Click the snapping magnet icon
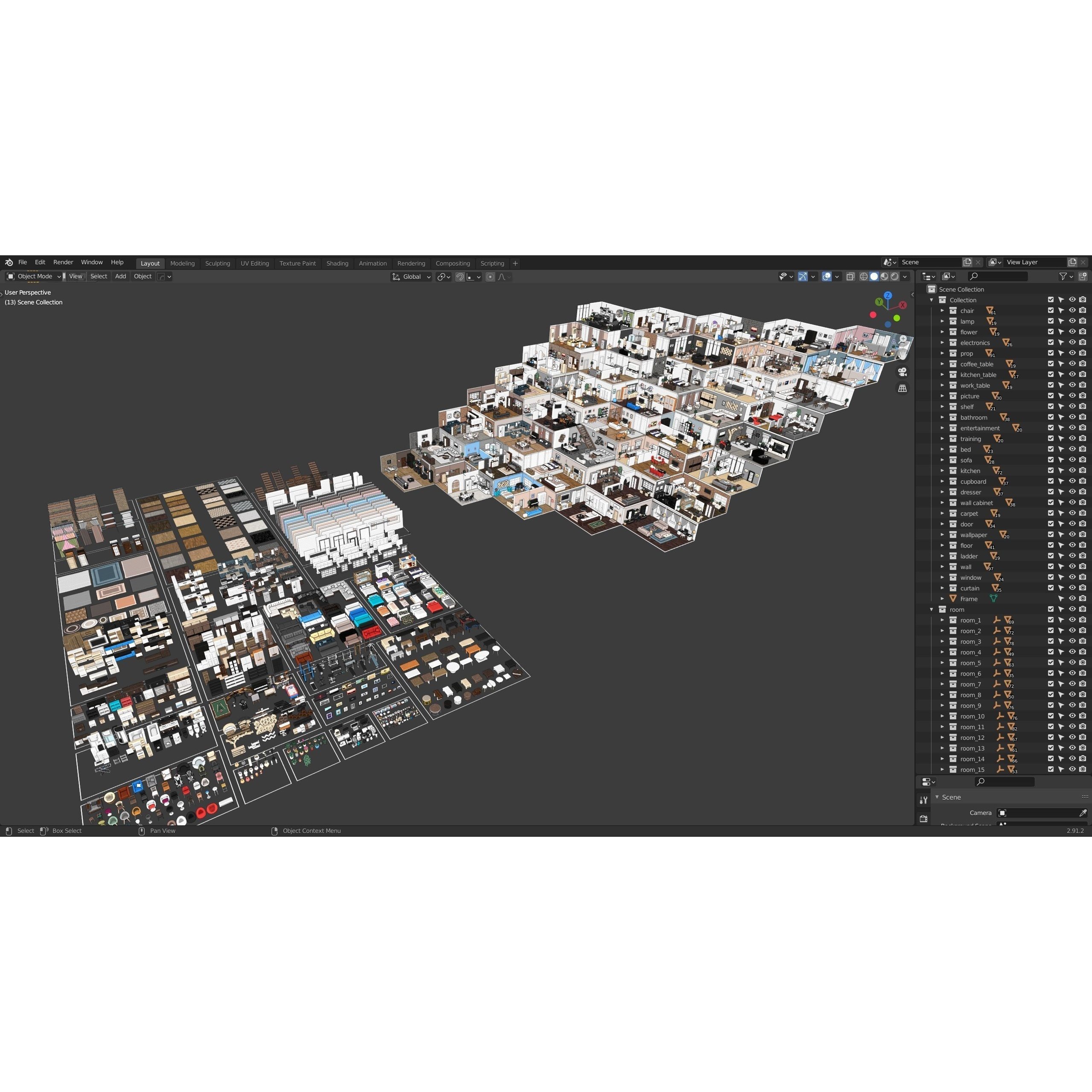 point(460,277)
